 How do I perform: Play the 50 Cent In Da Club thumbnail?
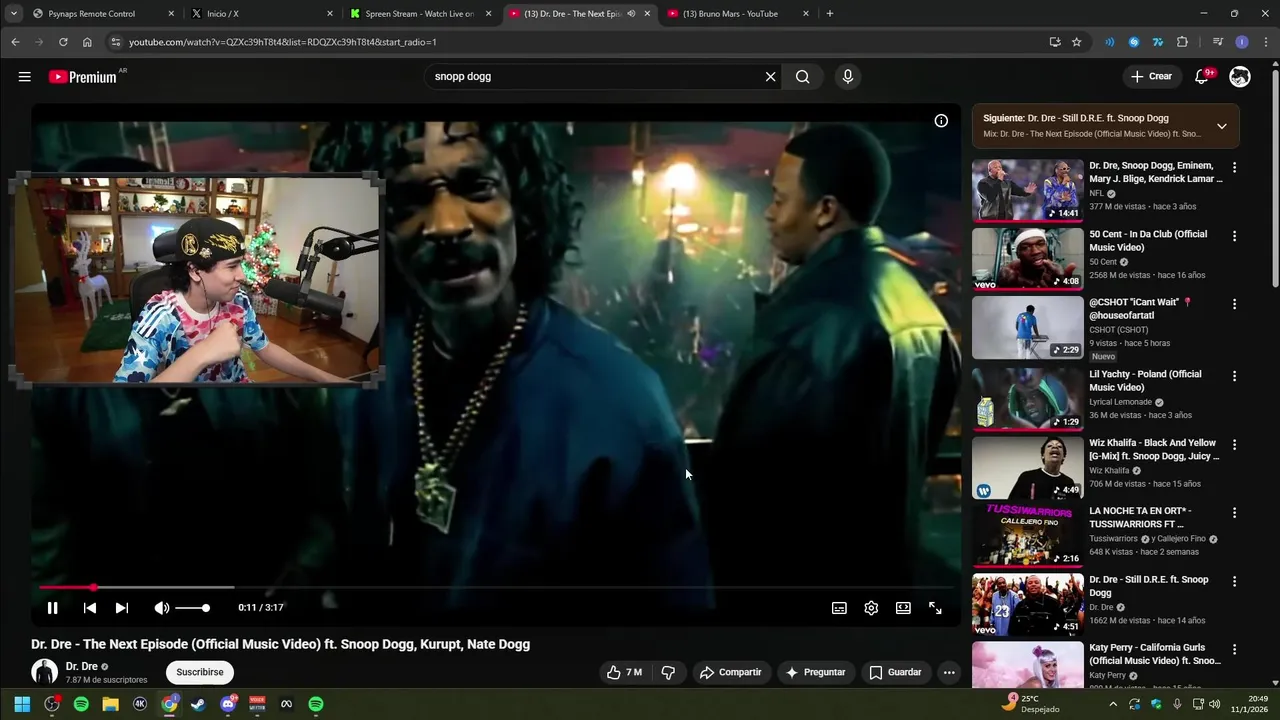tap(1027, 259)
